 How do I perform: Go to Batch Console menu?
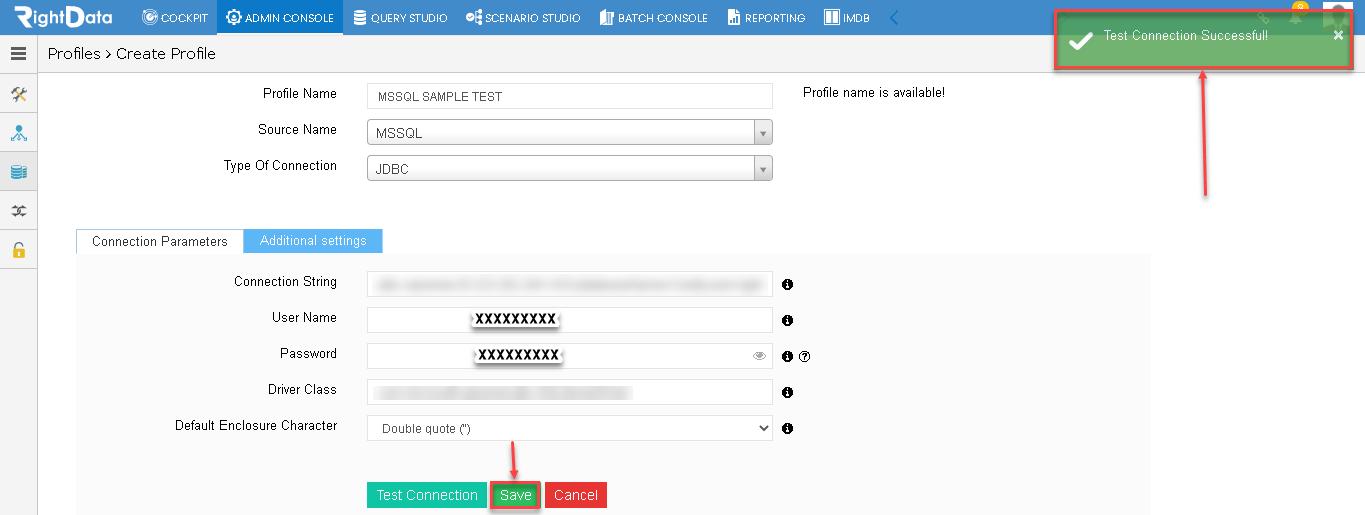point(654,18)
